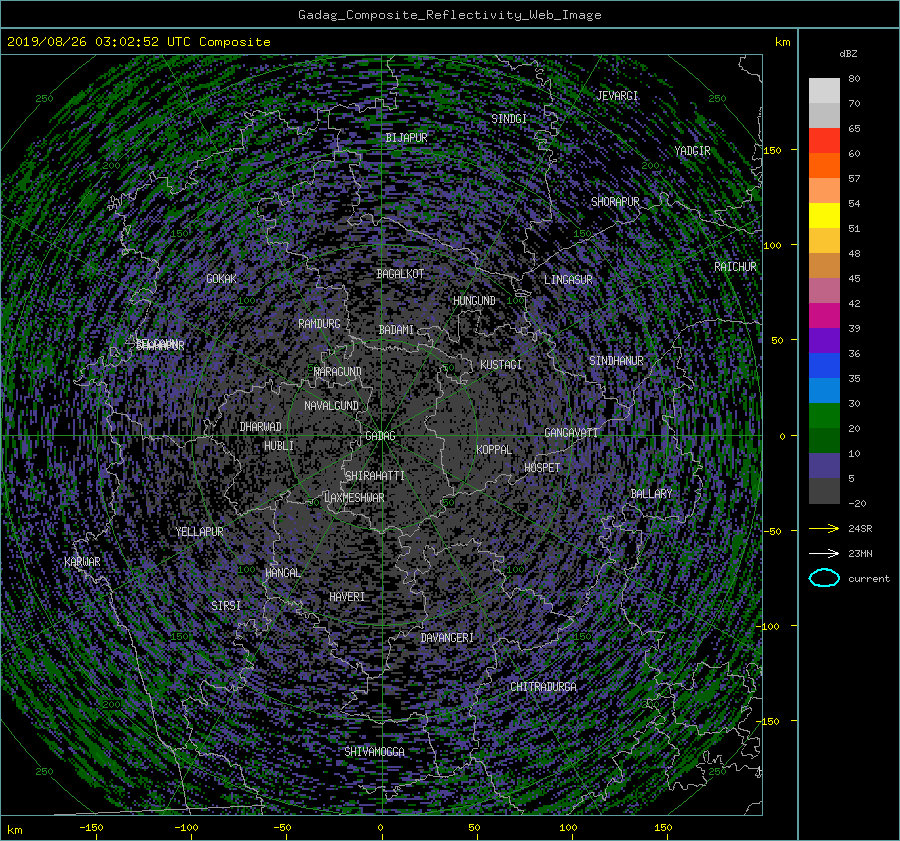
Task: Click the HOSPET city label
Action: pyautogui.click(x=542, y=468)
